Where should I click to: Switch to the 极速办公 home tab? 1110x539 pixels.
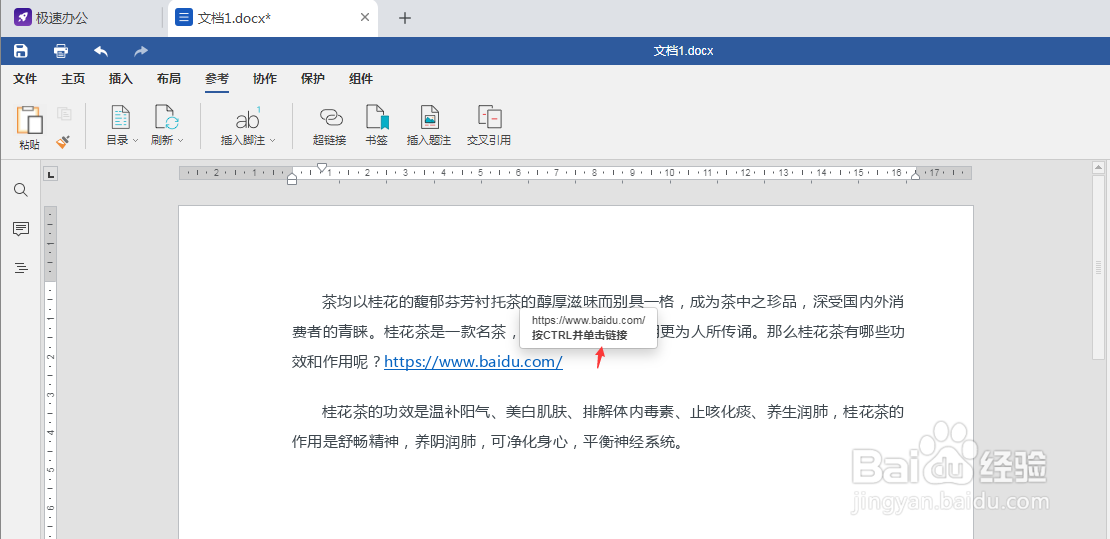pyautogui.click(x=81, y=18)
